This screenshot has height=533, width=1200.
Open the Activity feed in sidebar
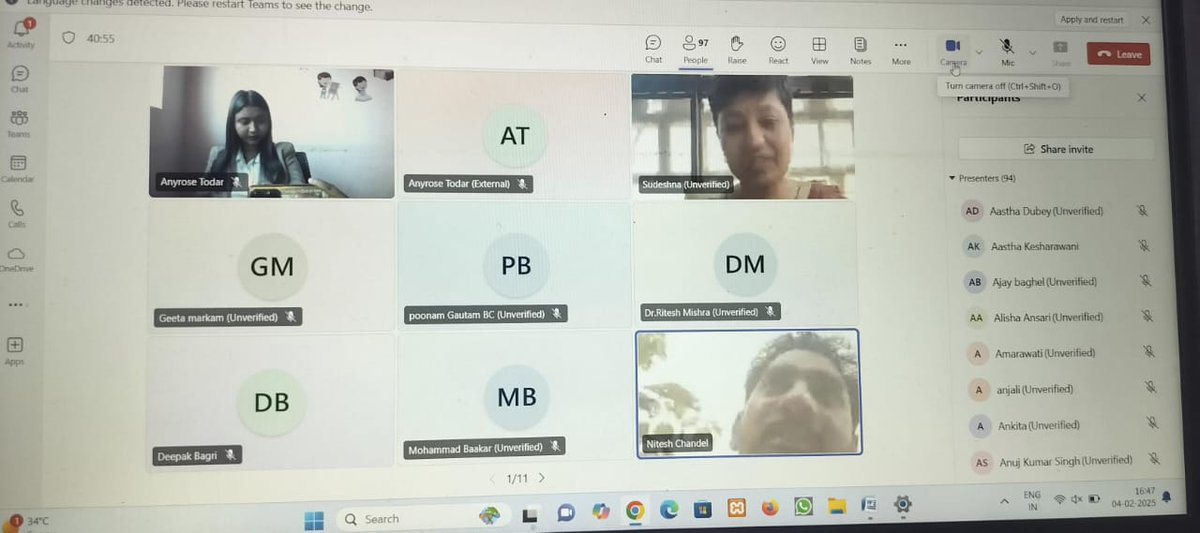click(20, 33)
